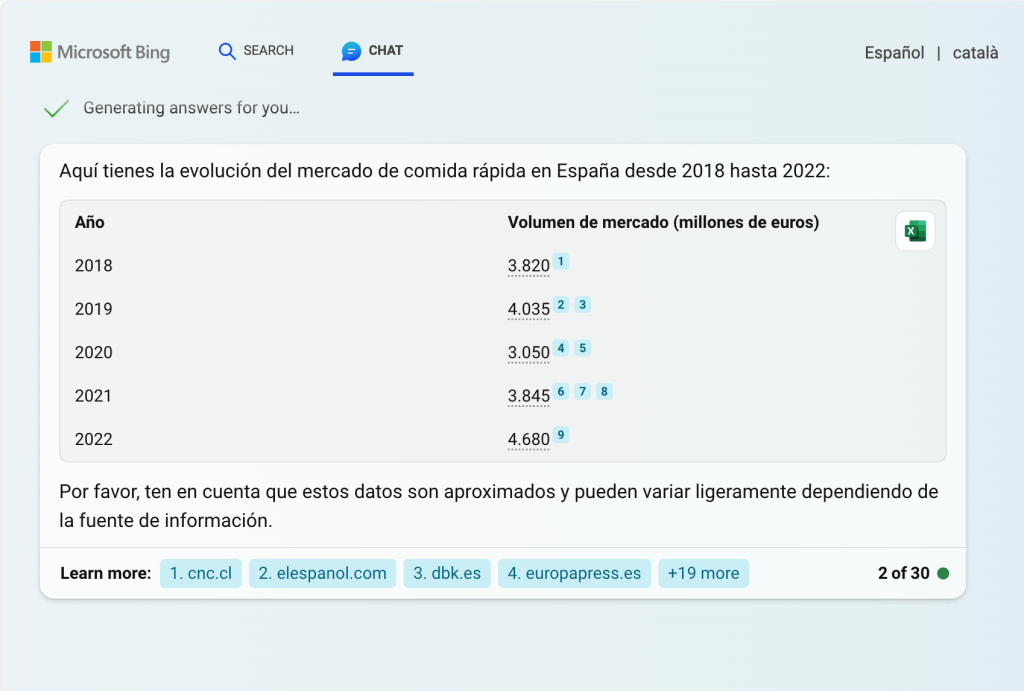1024x691 pixels.
Task: Switch language to català
Action: point(975,53)
